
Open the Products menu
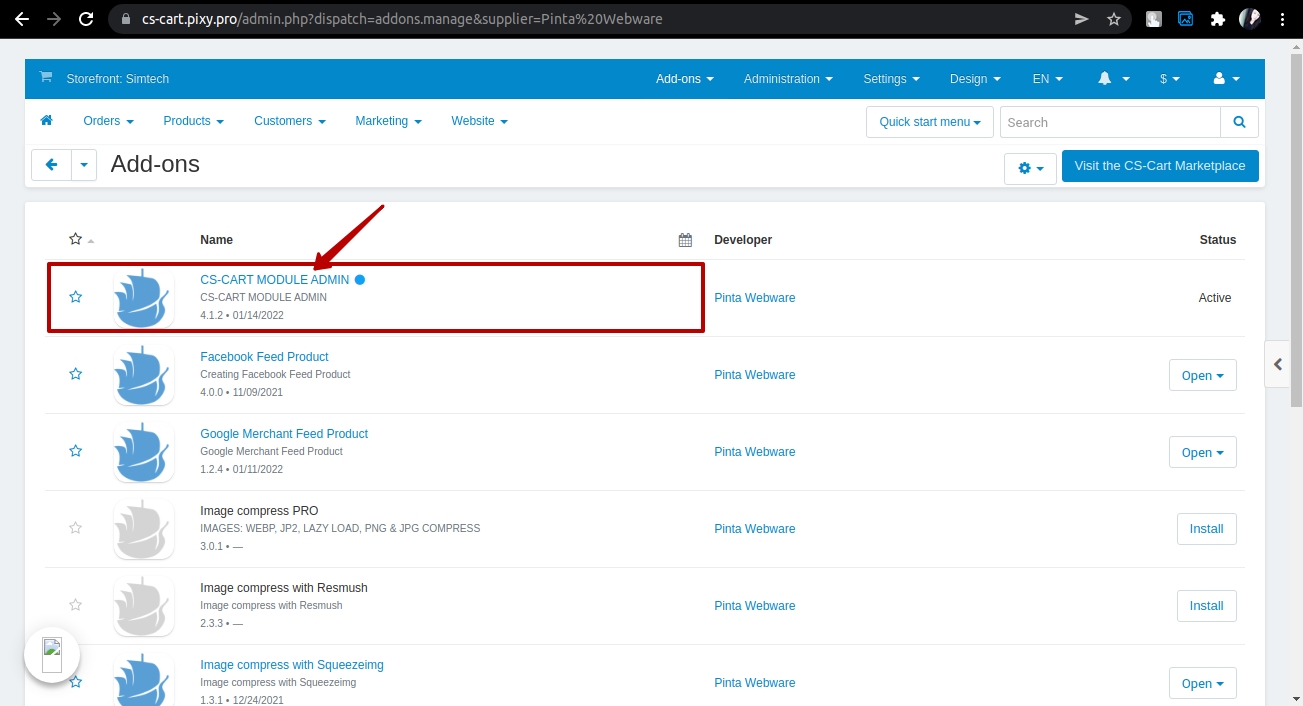193,121
